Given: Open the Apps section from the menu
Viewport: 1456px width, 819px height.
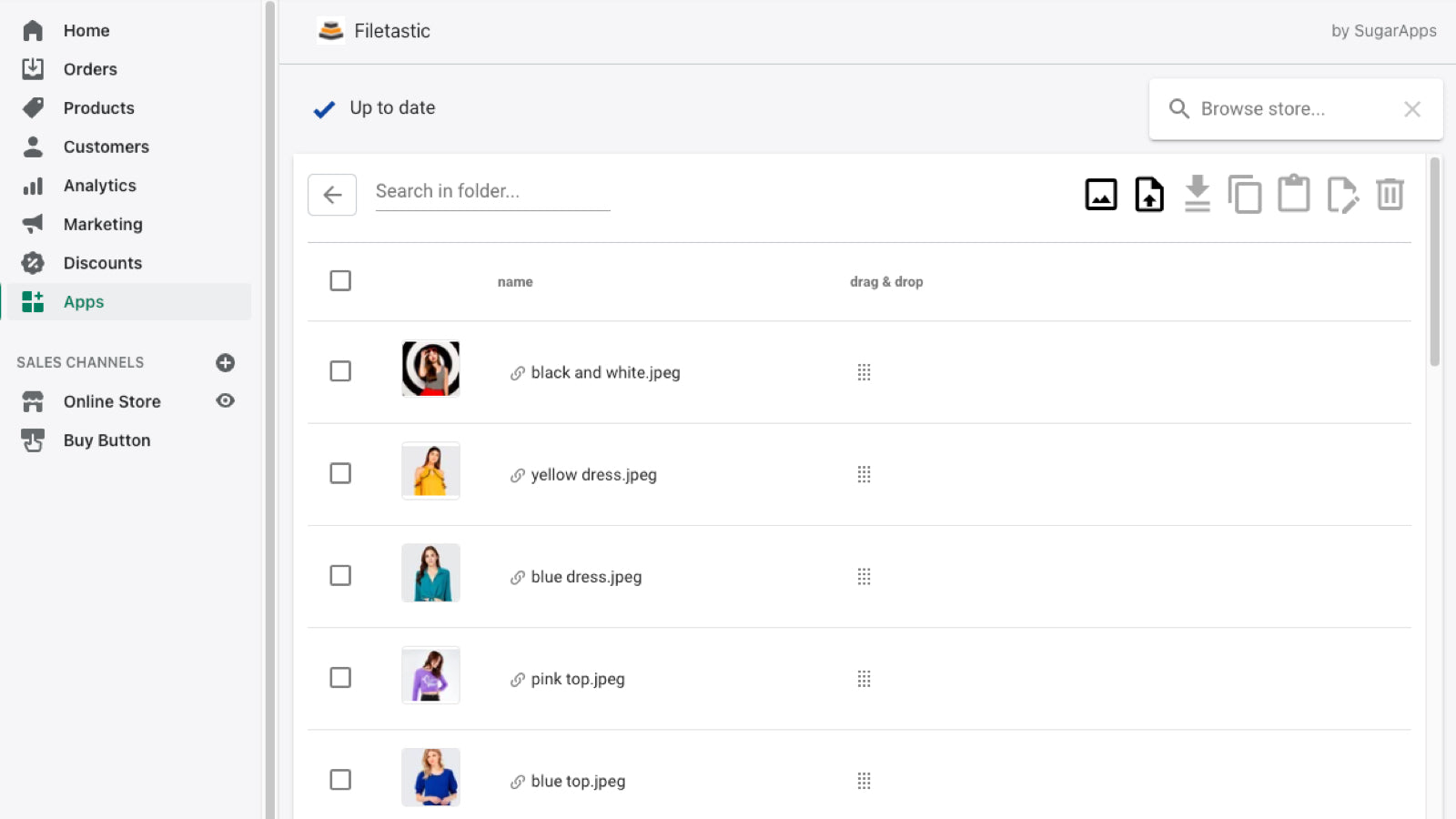Looking at the screenshot, I should (x=83, y=301).
